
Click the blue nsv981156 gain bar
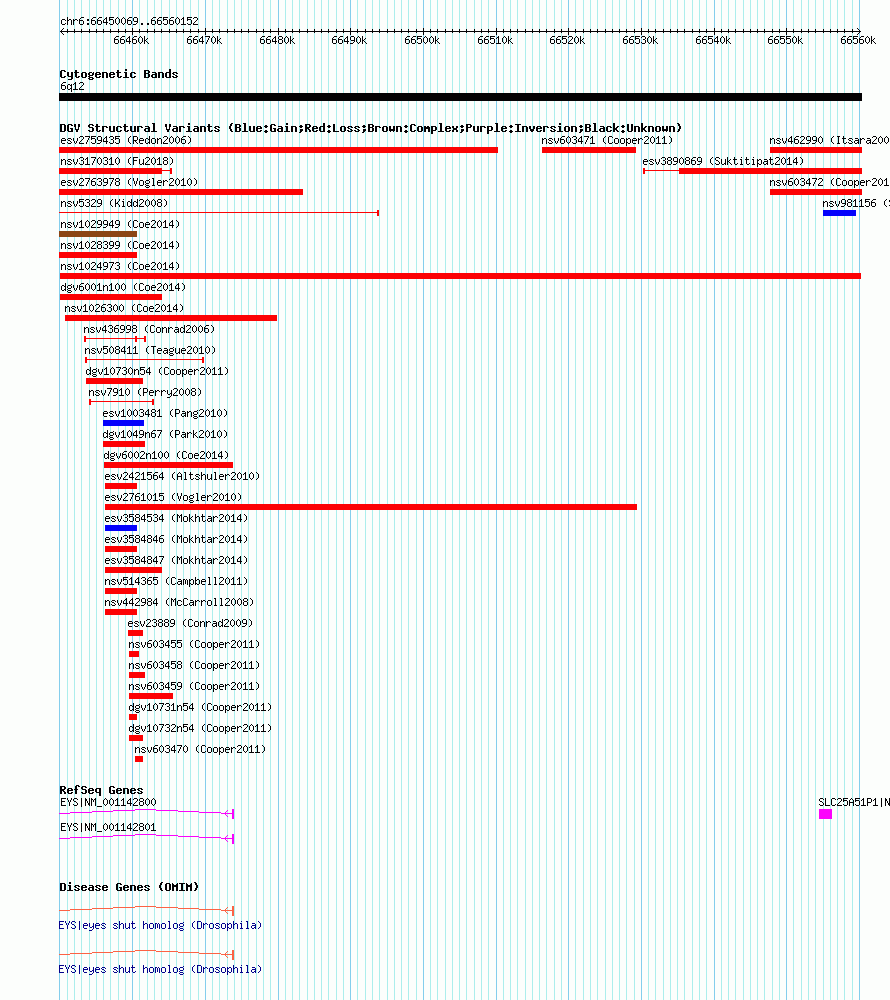click(x=839, y=213)
